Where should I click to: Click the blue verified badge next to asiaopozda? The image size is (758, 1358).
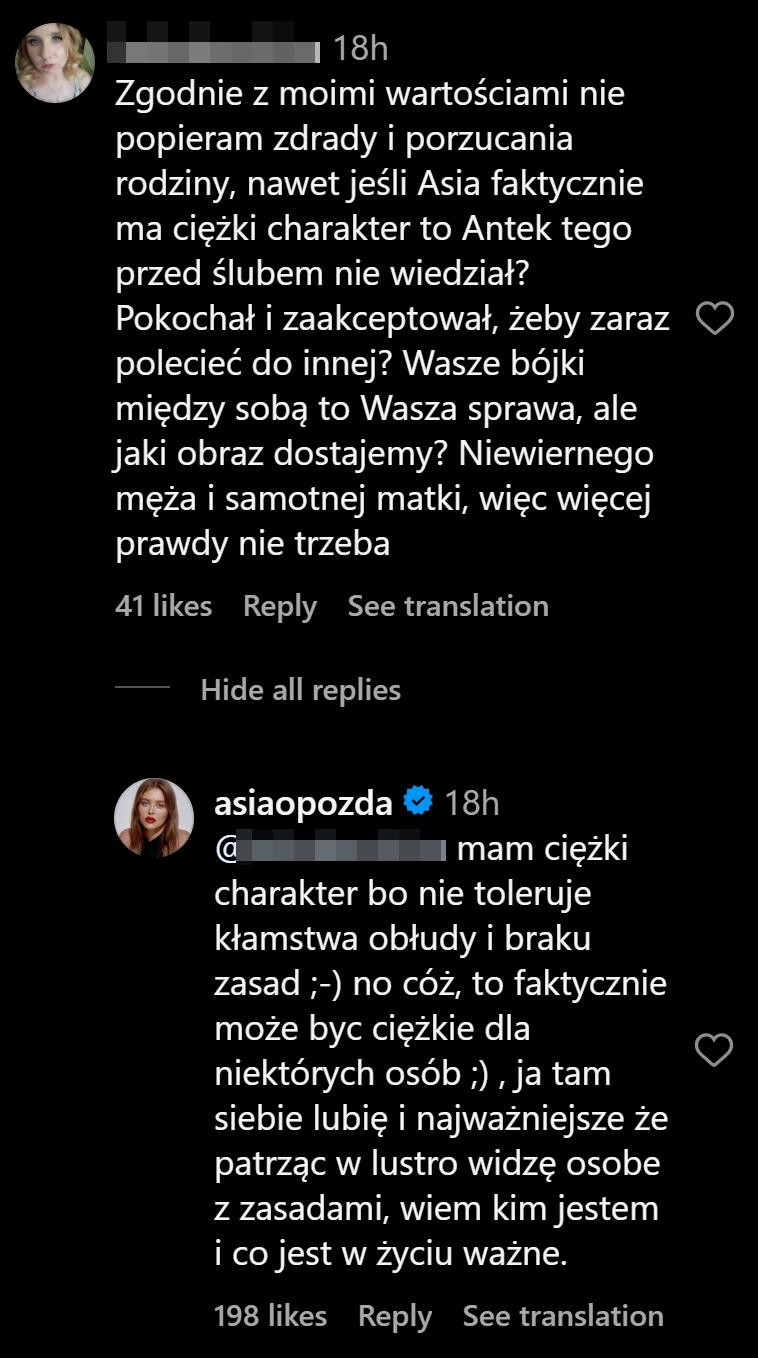[x=417, y=802]
